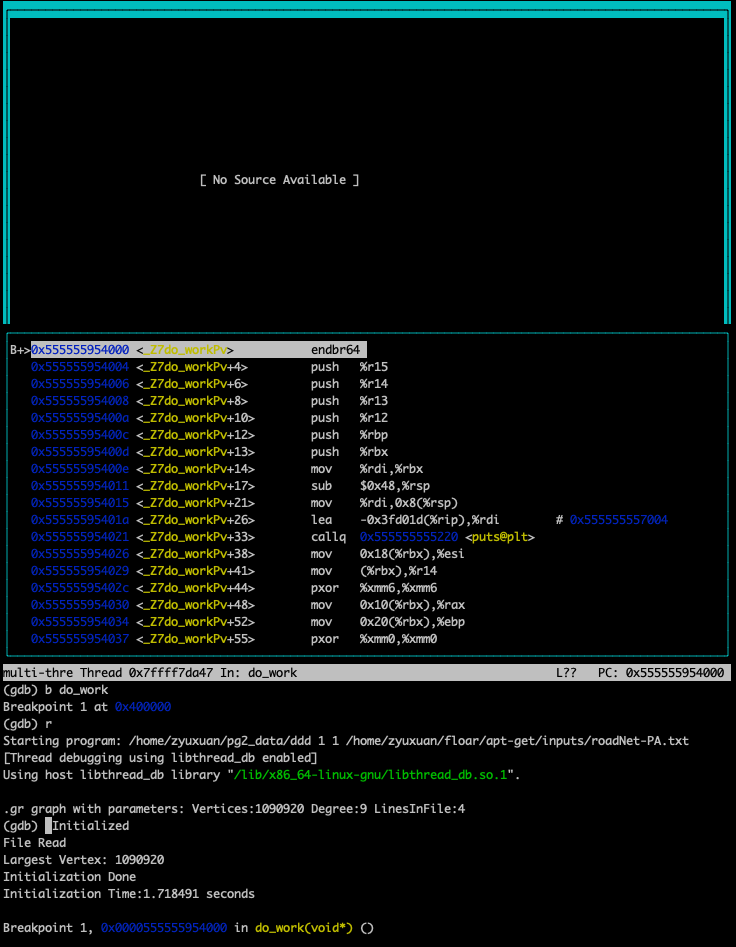Click the B+> breakpoint marker
Viewport: 736px width, 947px height.
click(19, 350)
